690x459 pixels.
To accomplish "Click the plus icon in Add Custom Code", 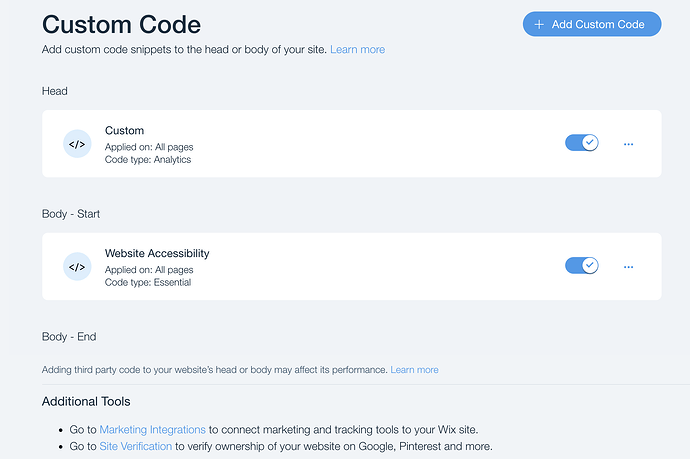I will point(539,25).
